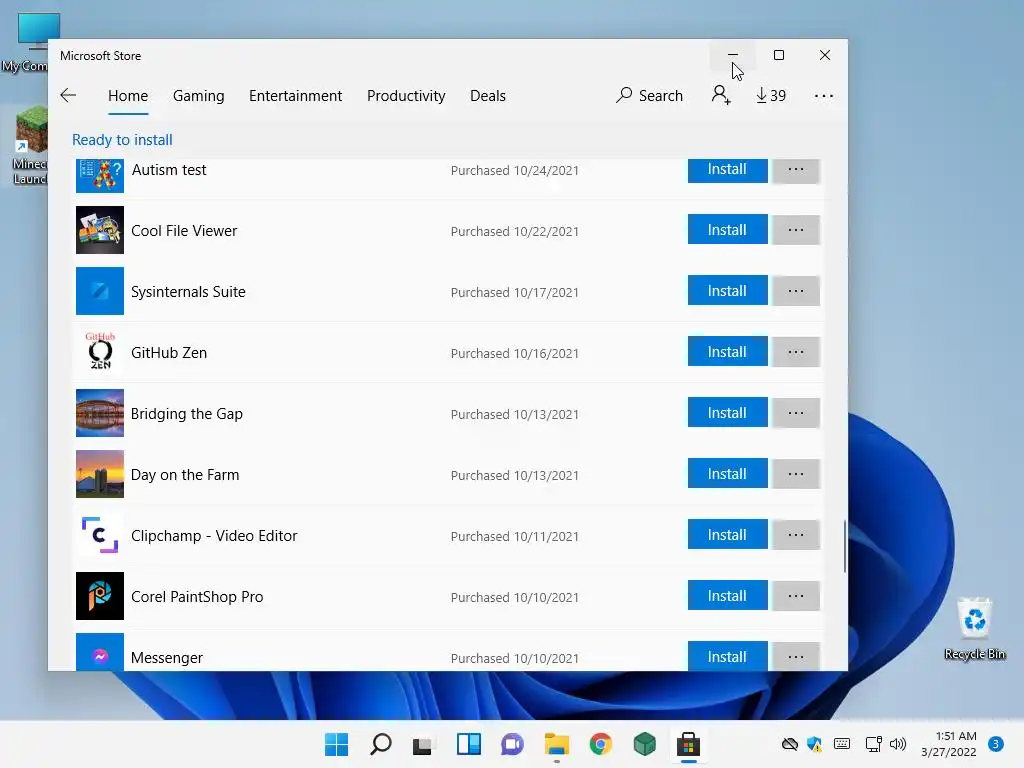Click the Ready to install link

[x=122, y=140]
